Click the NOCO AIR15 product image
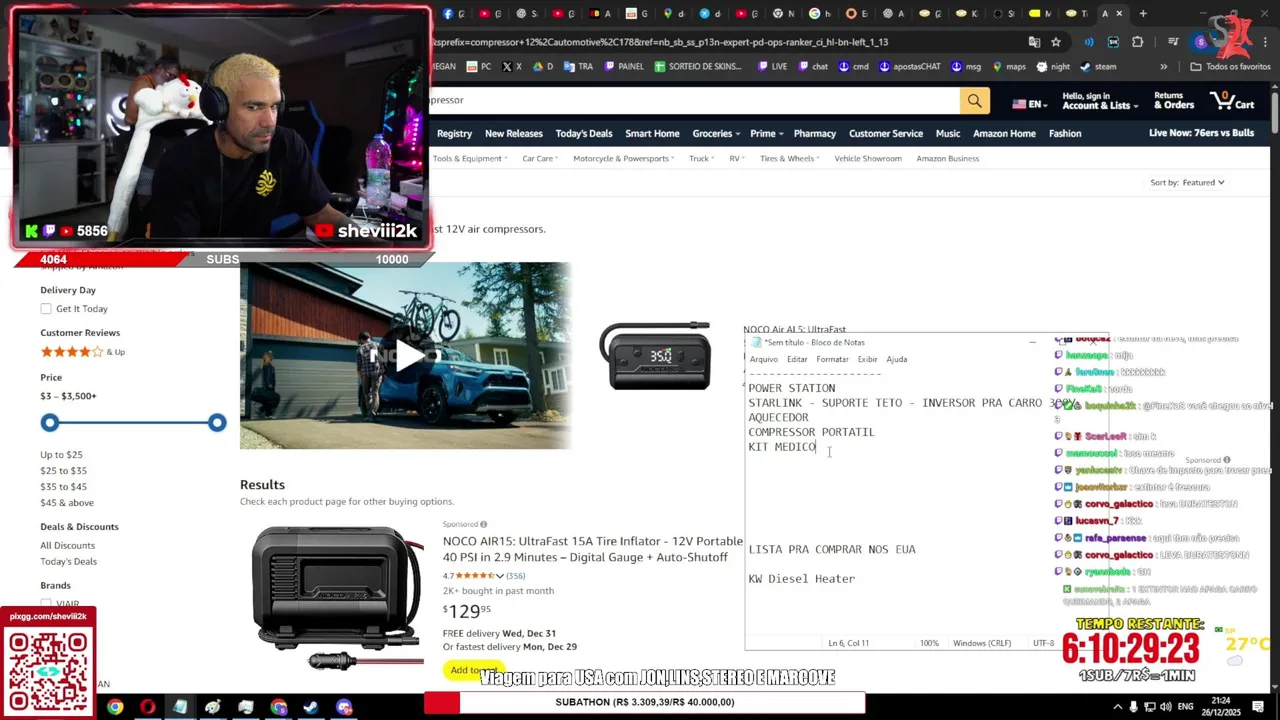The image size is (1280, 720). point(337,596)
